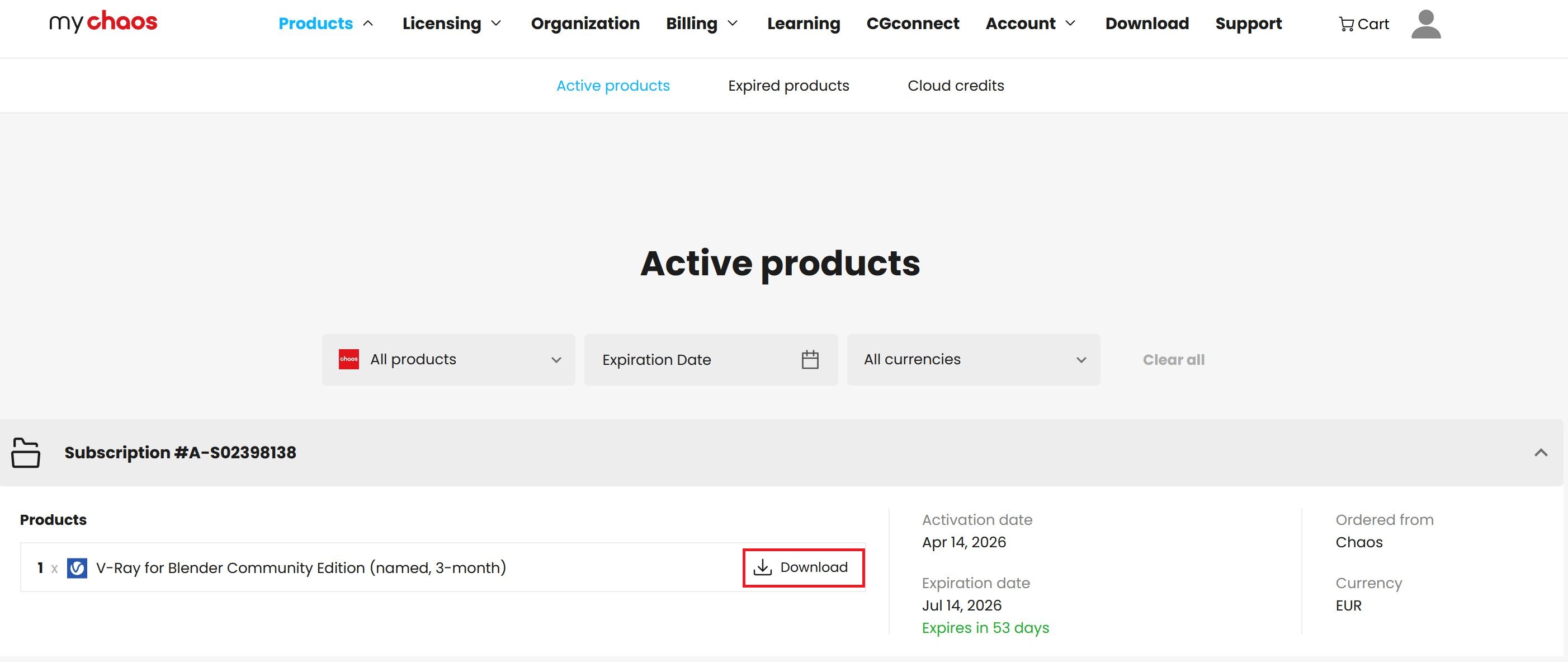Viewport: 1568px width, 662px height.
Task: Click the Chaos logo in All products filter
Action: 349,359
